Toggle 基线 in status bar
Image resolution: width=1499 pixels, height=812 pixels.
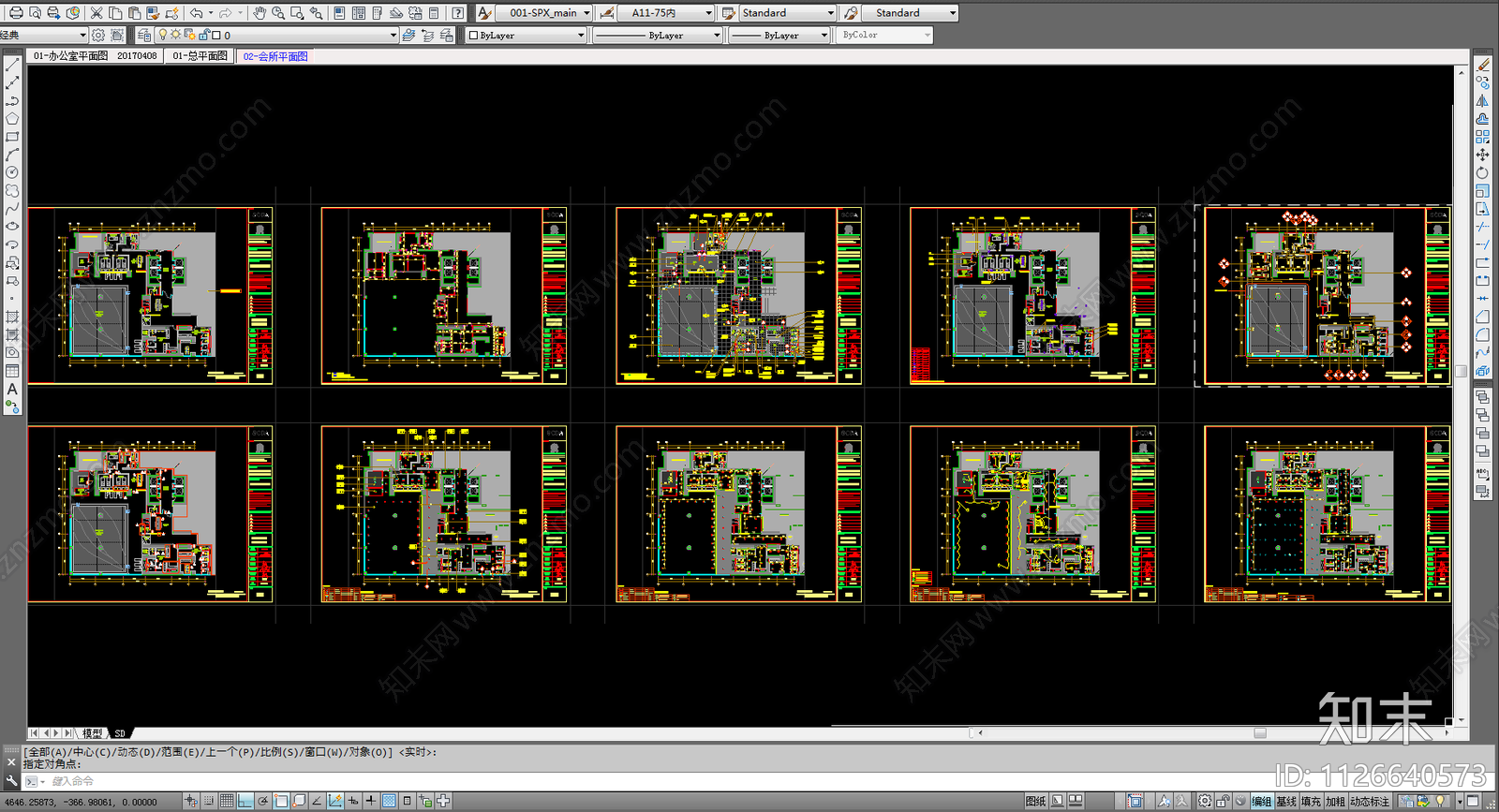[1286, 802]
